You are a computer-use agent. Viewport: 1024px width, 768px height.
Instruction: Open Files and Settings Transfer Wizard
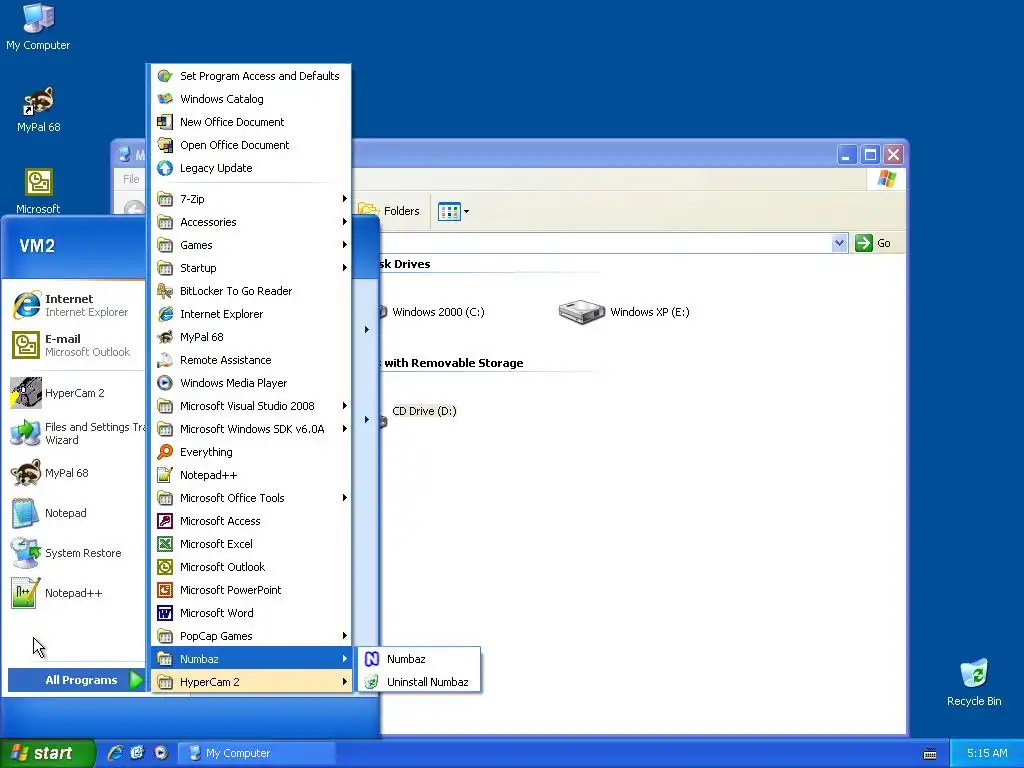(75, 433)
